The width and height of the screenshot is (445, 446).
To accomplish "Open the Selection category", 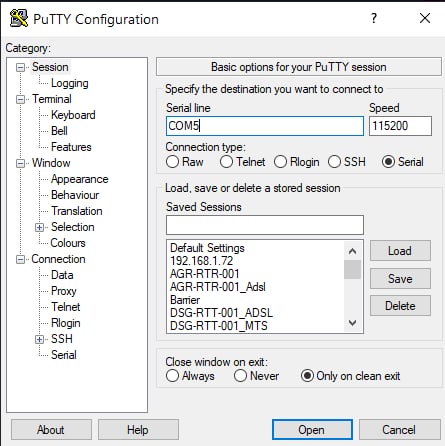I will 73,227.
